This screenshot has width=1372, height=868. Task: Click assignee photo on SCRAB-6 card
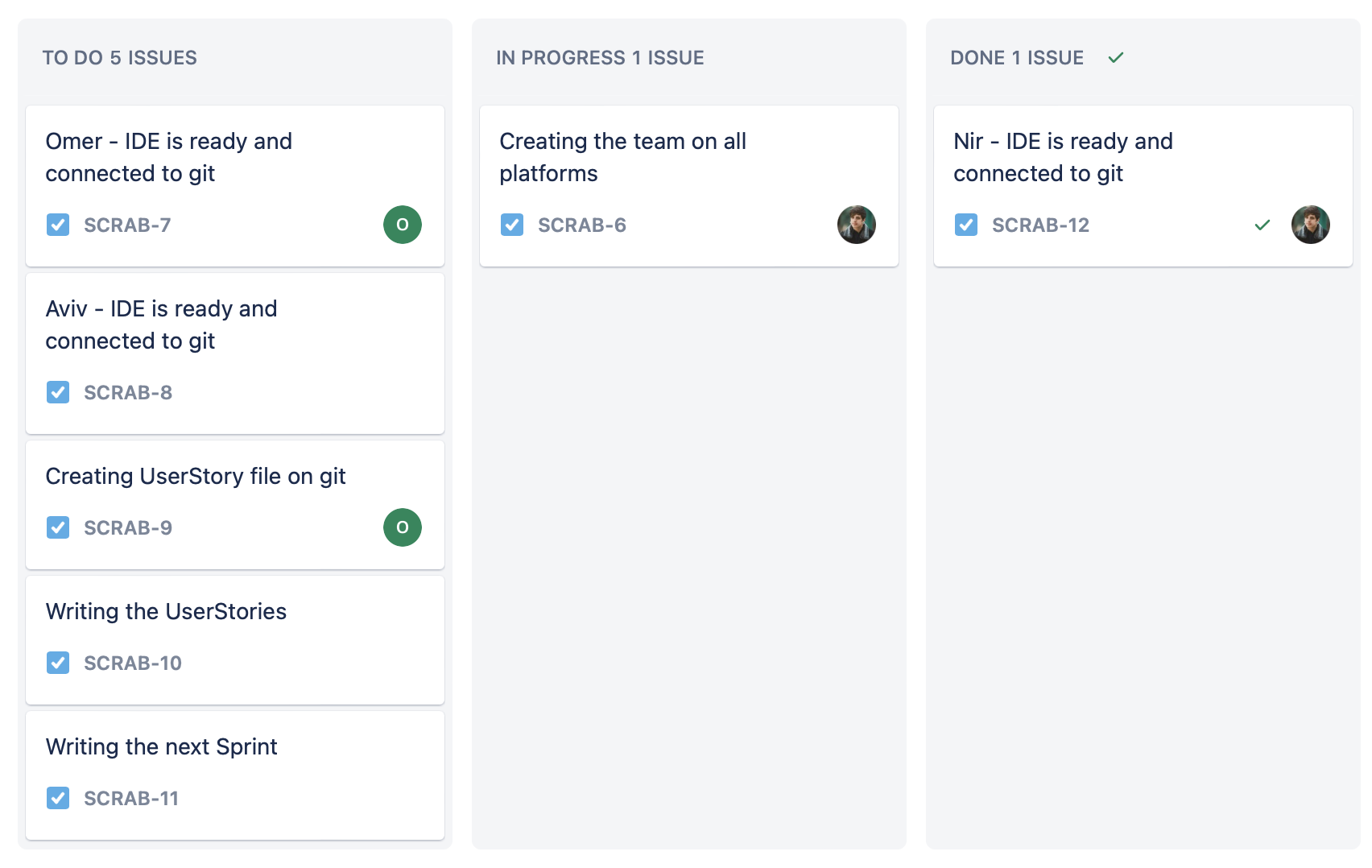857,225
